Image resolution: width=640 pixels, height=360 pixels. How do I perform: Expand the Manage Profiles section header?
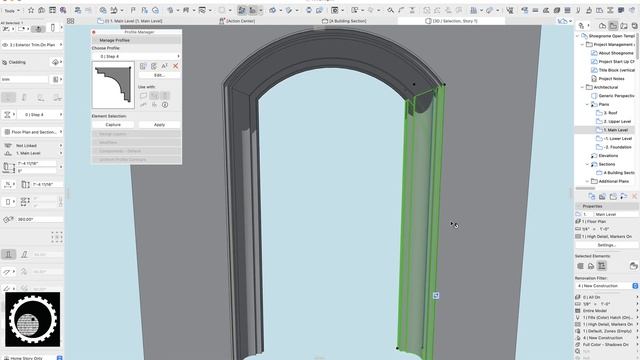pos(136,40)
